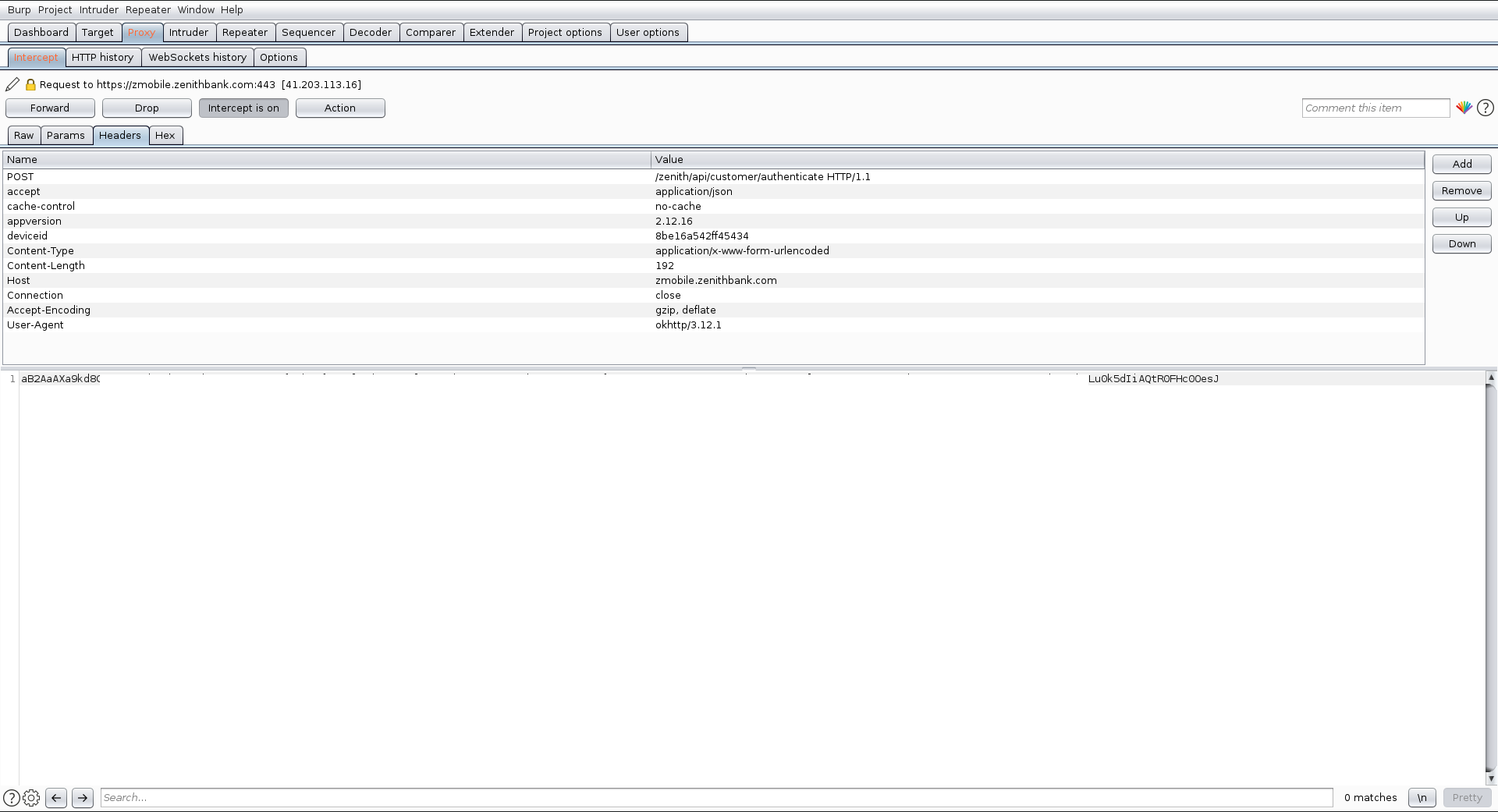
Task: Open the Decoder tab
Action: pyautogui.click(x=371, y=32)
